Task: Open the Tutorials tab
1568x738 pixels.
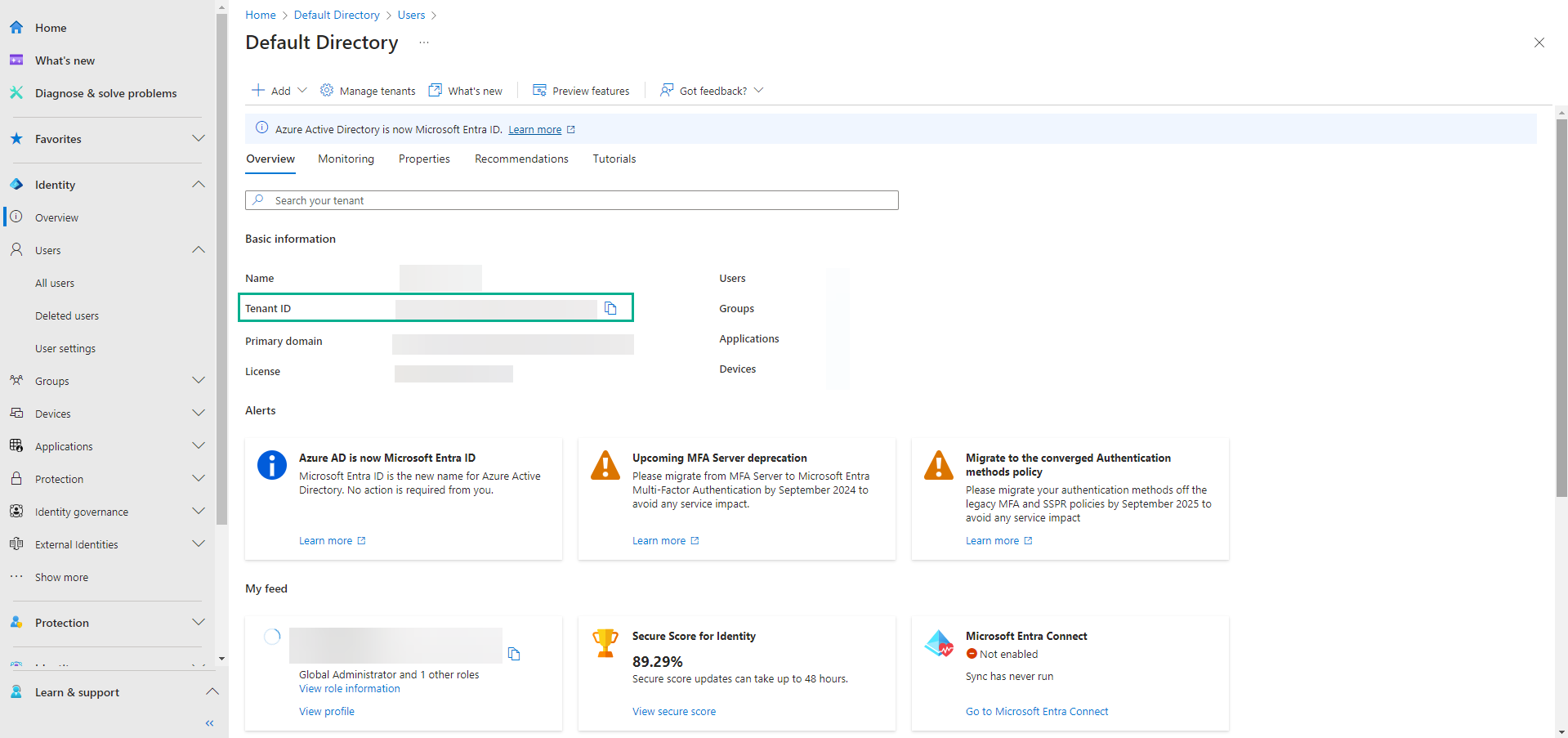Action: click(614, 159)
